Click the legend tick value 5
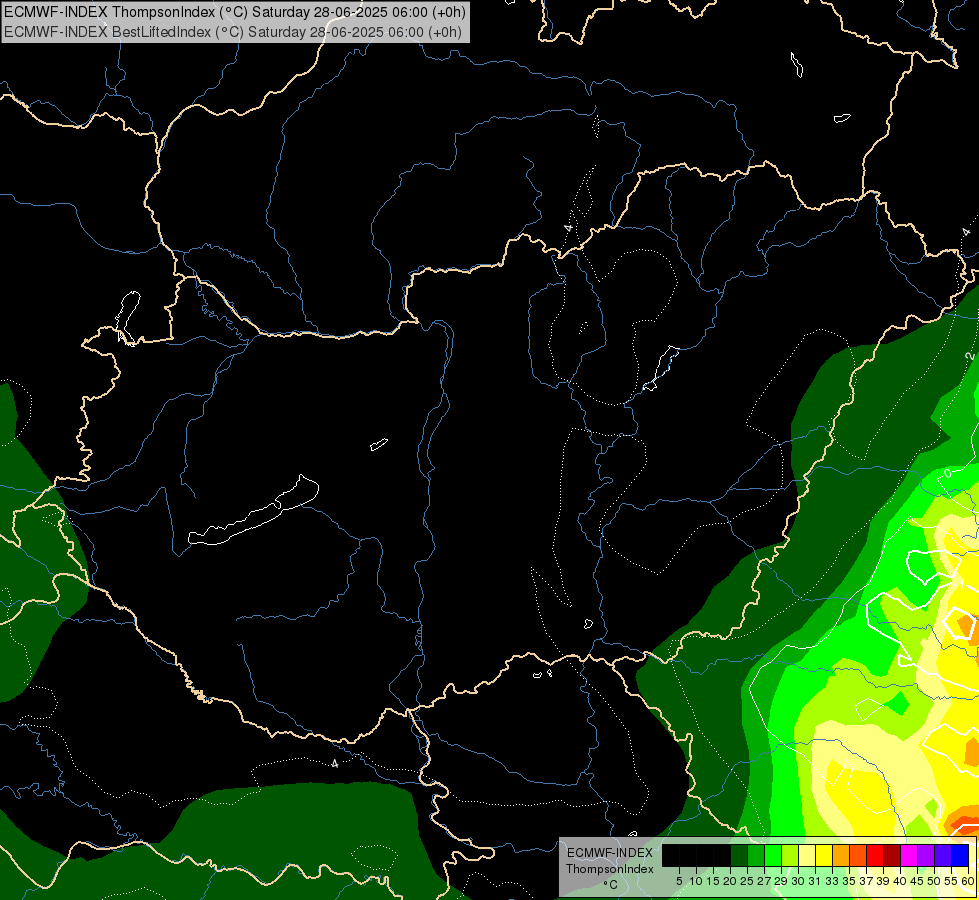979x900 pixels. [x=679, y=881]
